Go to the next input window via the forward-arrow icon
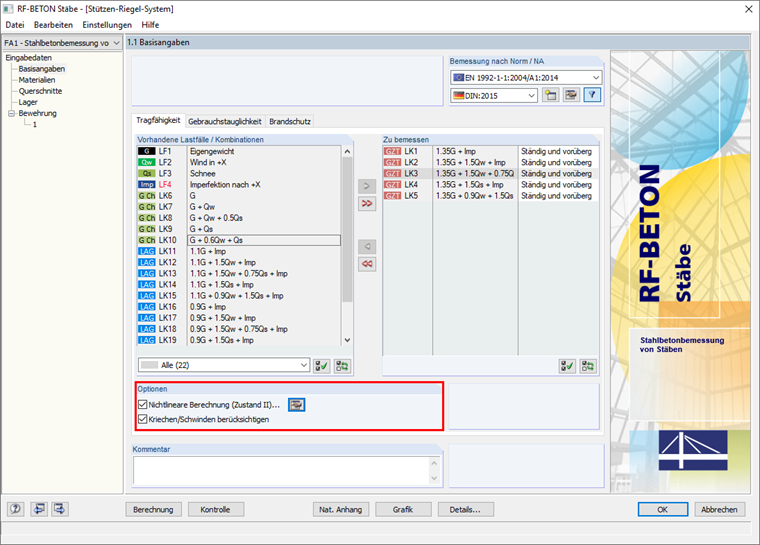This screenshot has height=545, width=760. (60, 509)
